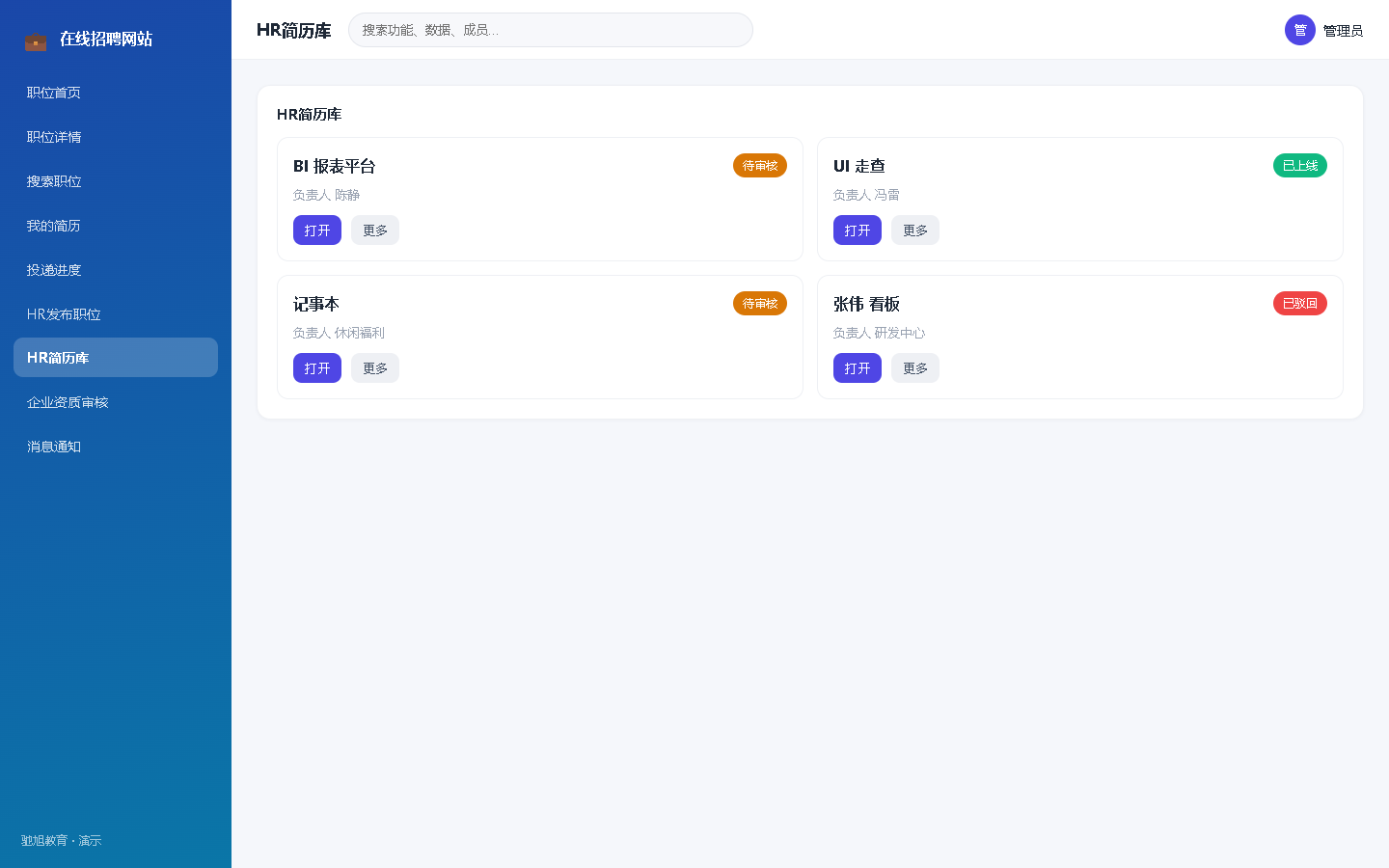Click 打开 on 记事本 card
The height and width of the screenshot is (868, 1389).
[317, 368]
